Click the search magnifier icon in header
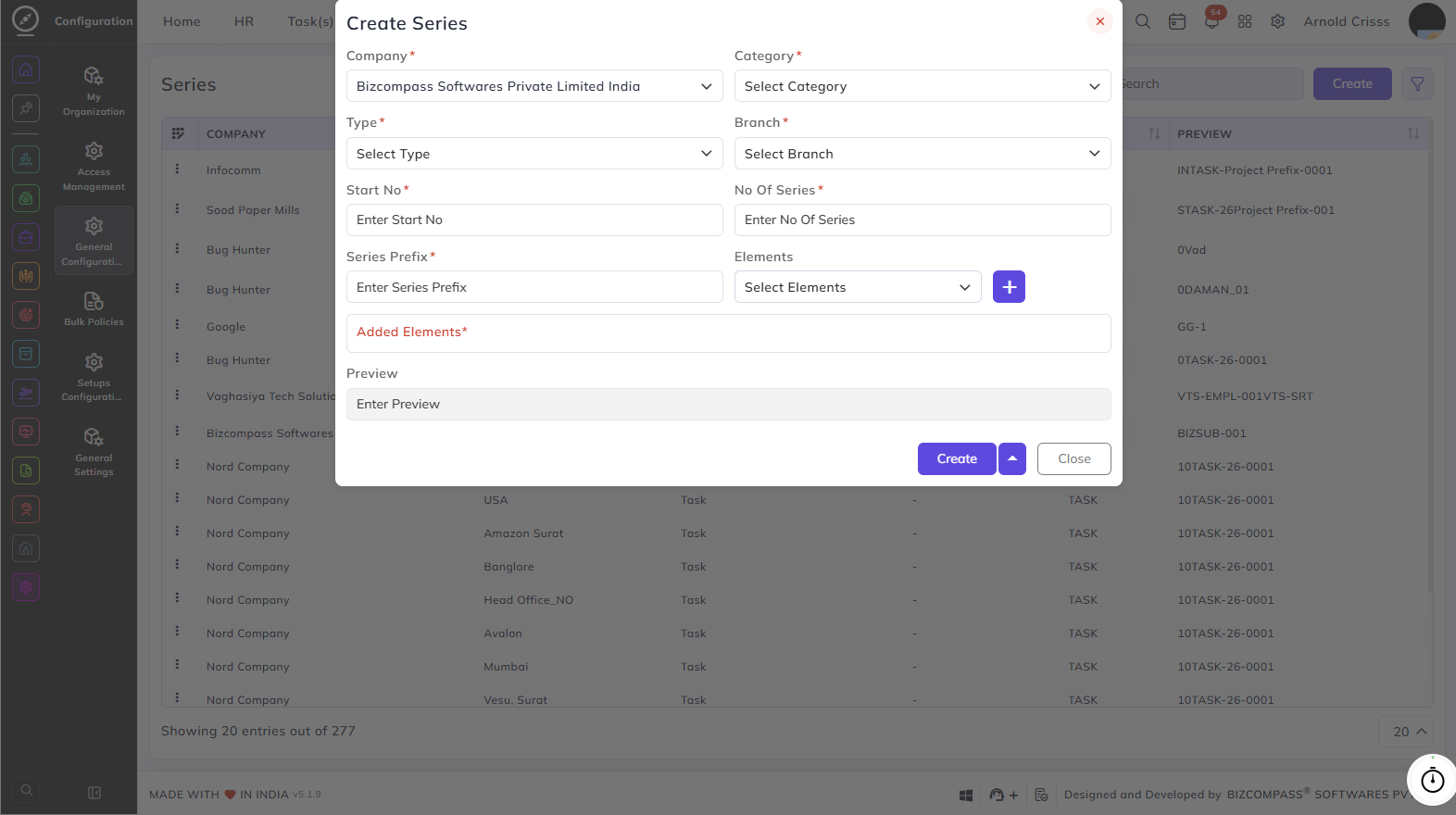This screenshot has height=815, width=1456. tap(1143, 21)
